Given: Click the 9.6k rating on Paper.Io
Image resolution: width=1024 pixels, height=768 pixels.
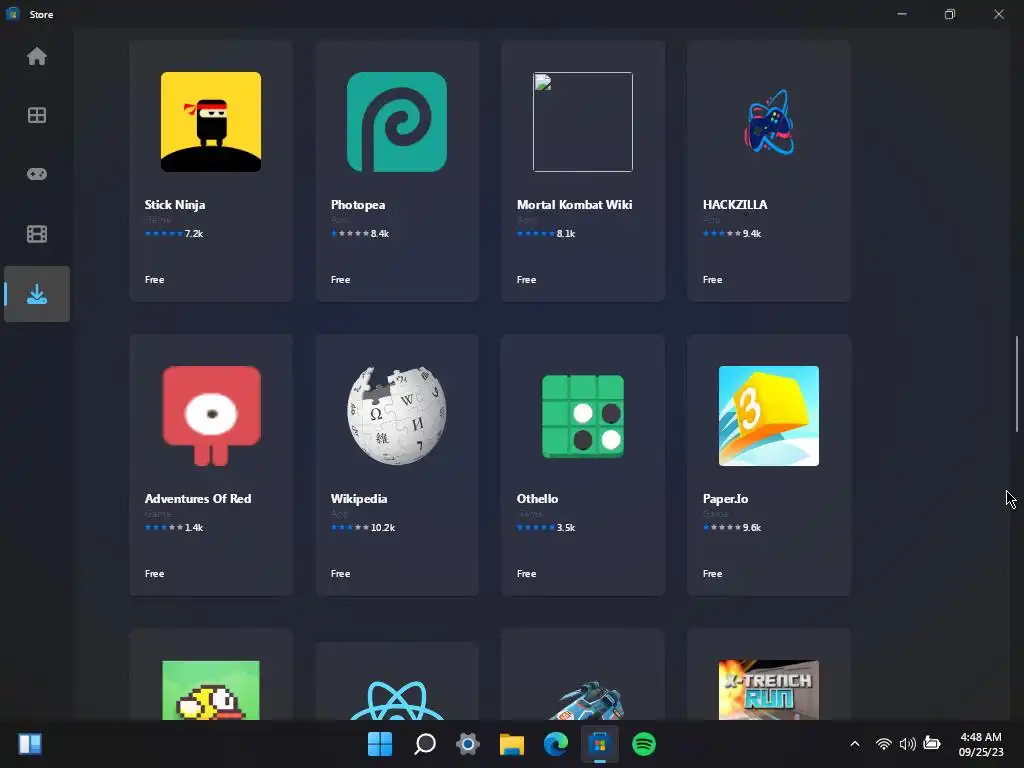Looking at the screenshot, I should click(x=752, y=528).
